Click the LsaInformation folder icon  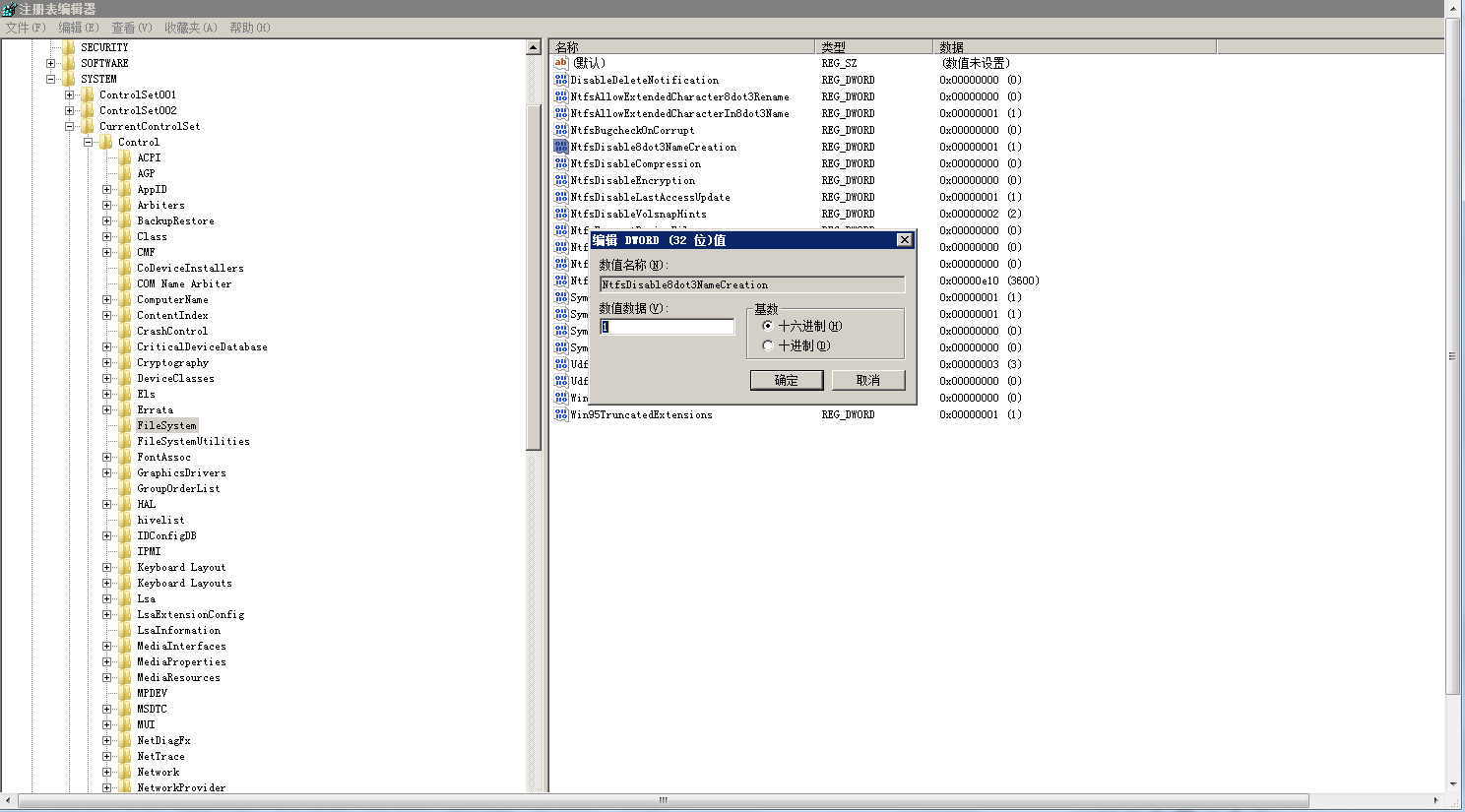125,630
